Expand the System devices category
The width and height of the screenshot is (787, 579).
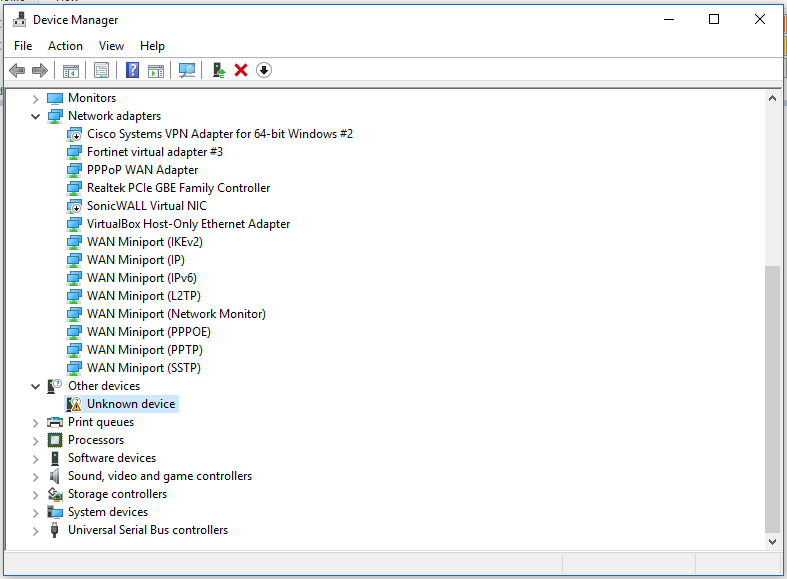point(35,513)
